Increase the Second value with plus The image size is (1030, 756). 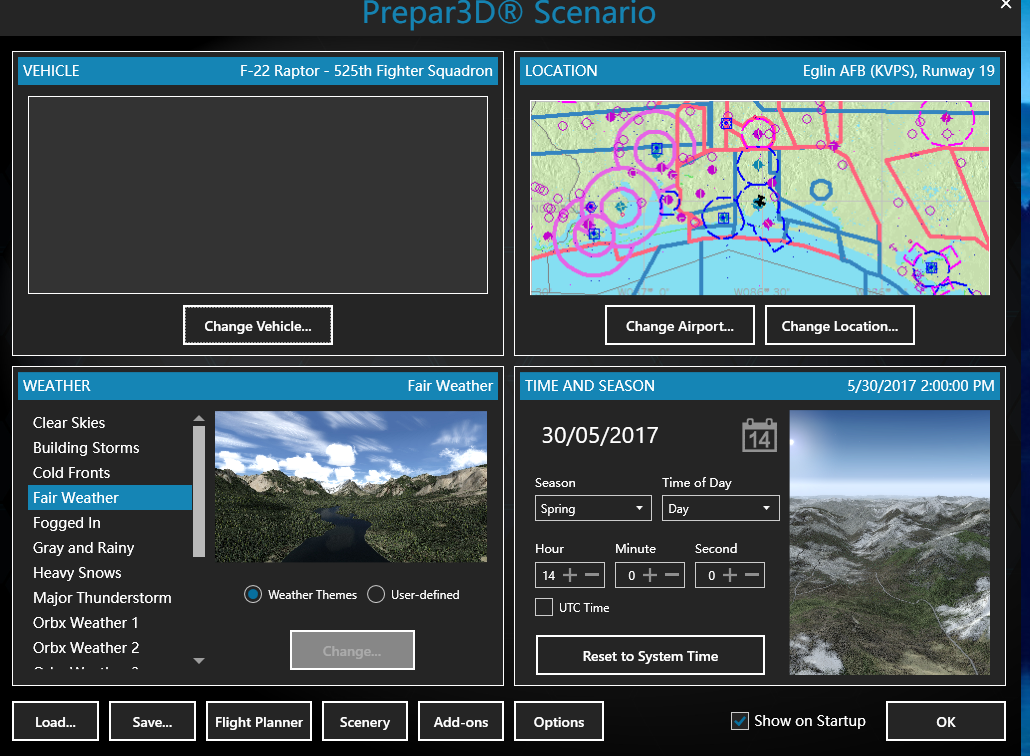coord(731,575)
